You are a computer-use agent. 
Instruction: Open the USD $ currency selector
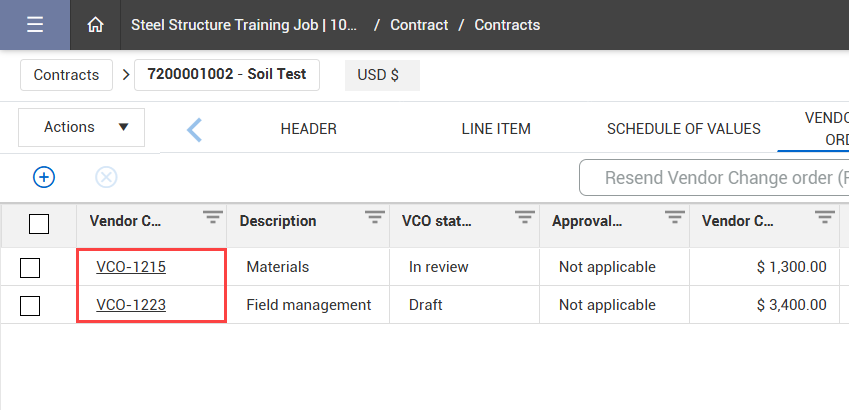(x=379, y=75)
